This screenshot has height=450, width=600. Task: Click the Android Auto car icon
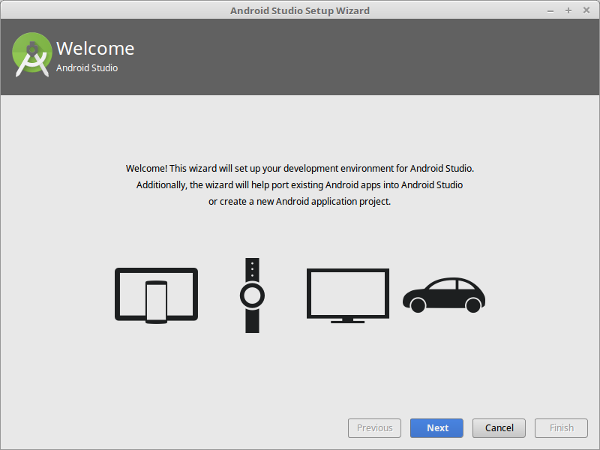pos(444,295)
